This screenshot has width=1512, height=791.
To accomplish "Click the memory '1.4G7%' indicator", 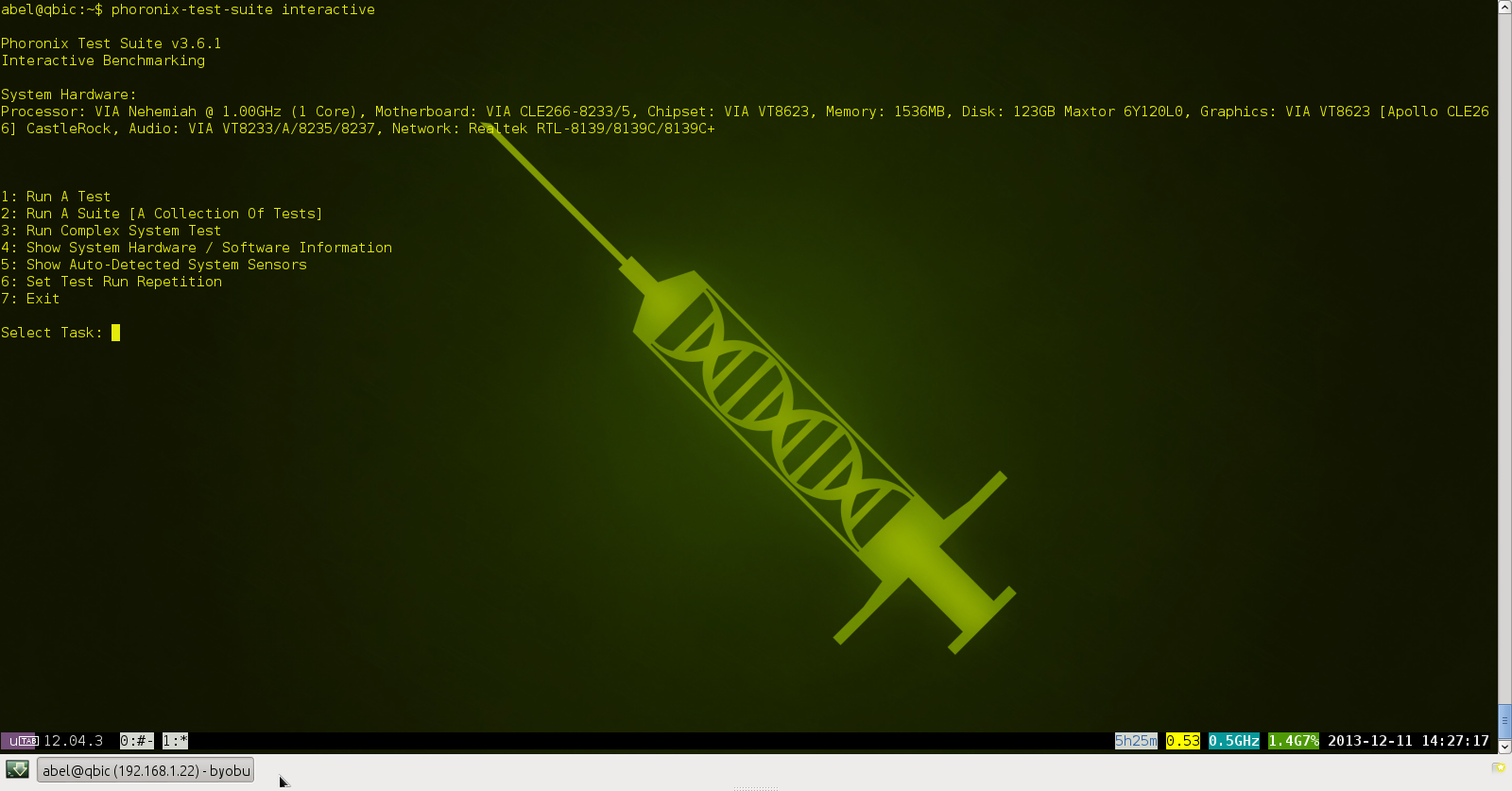I will click(1294, 741).
